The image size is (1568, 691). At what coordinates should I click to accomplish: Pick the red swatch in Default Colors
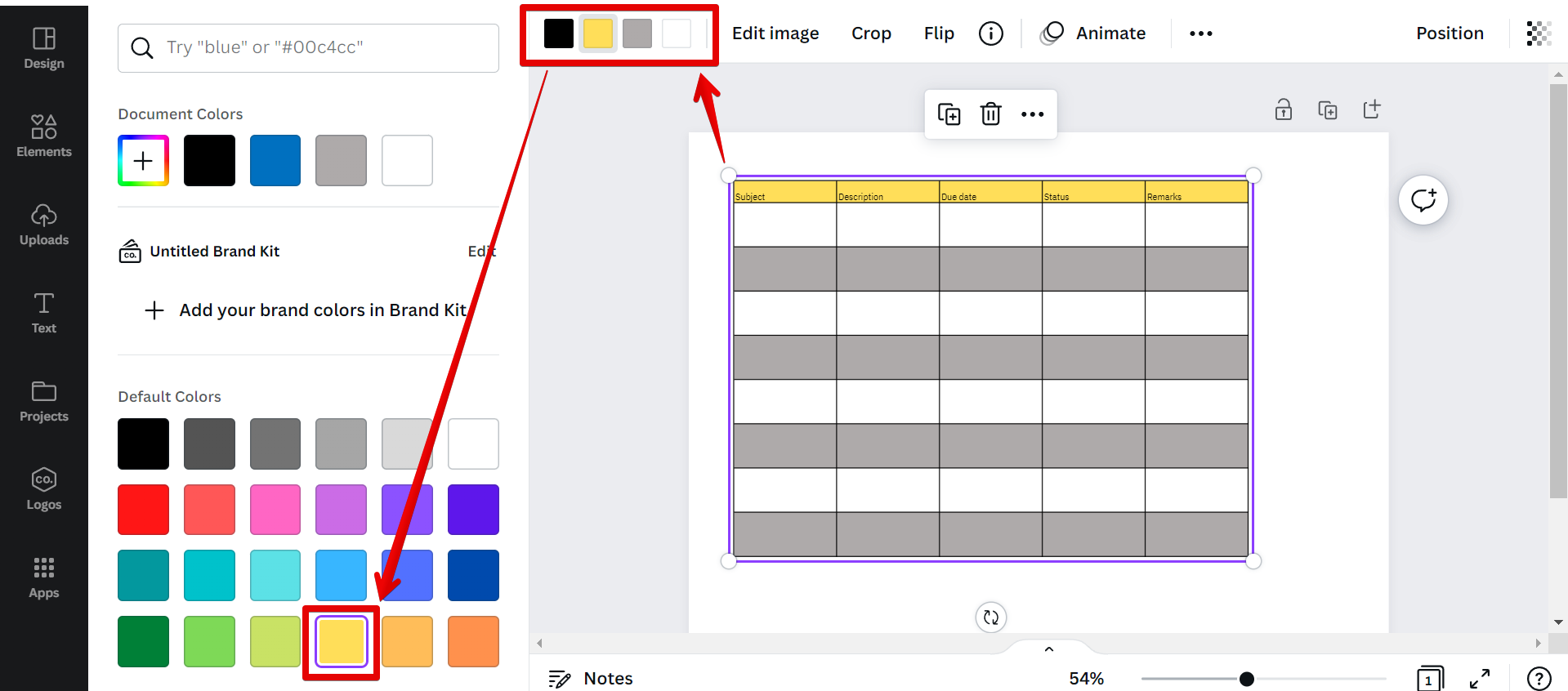[x=143, y=510]
